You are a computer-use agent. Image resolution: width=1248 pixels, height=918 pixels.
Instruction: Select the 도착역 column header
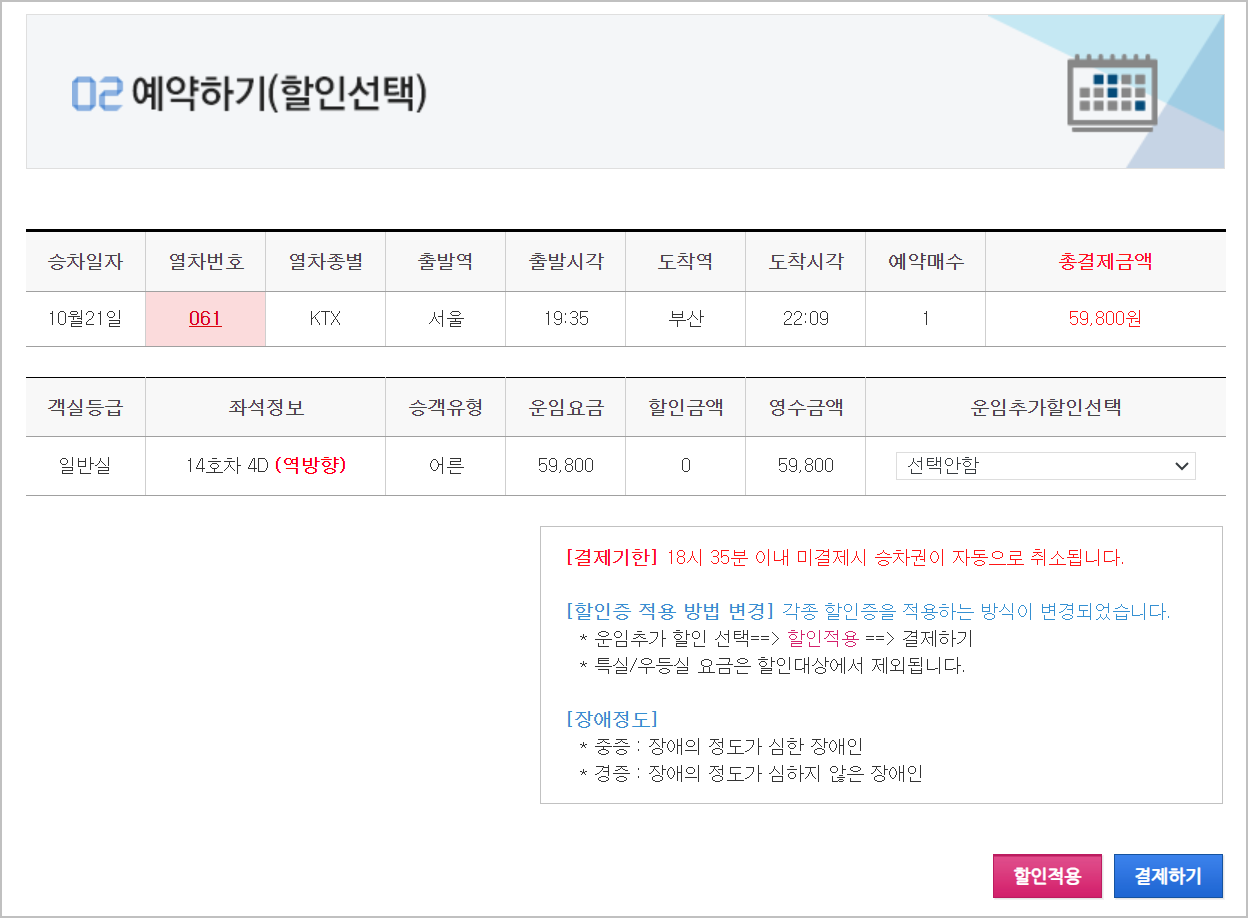pos(686,262)
